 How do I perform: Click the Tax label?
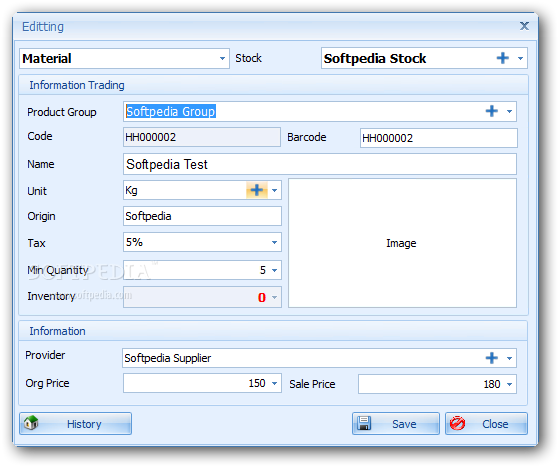[36, 243]
